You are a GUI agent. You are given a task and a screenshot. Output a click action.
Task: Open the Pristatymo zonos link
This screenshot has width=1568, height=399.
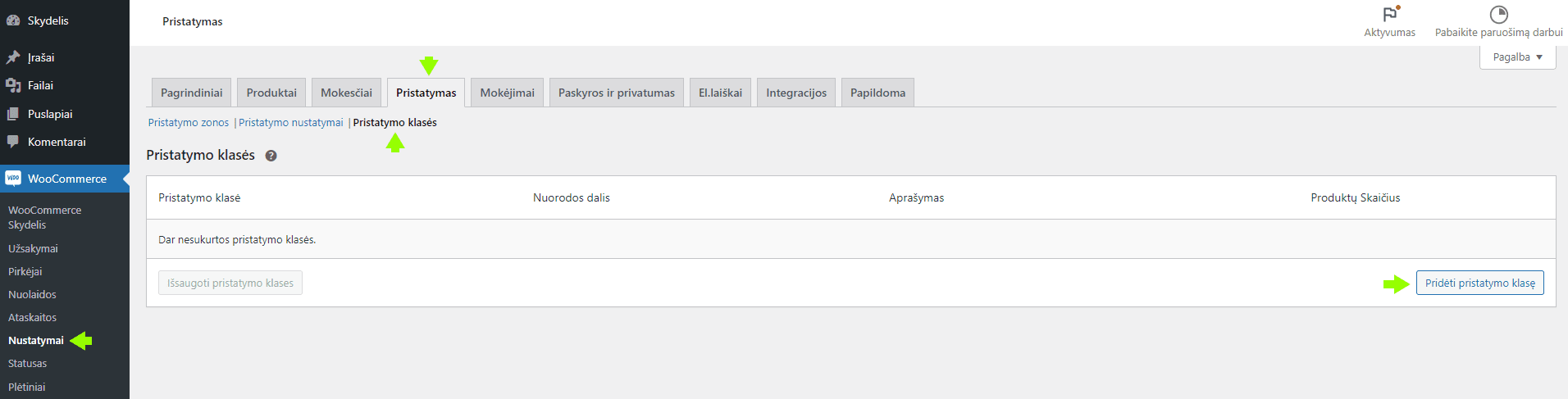(189, 123)
